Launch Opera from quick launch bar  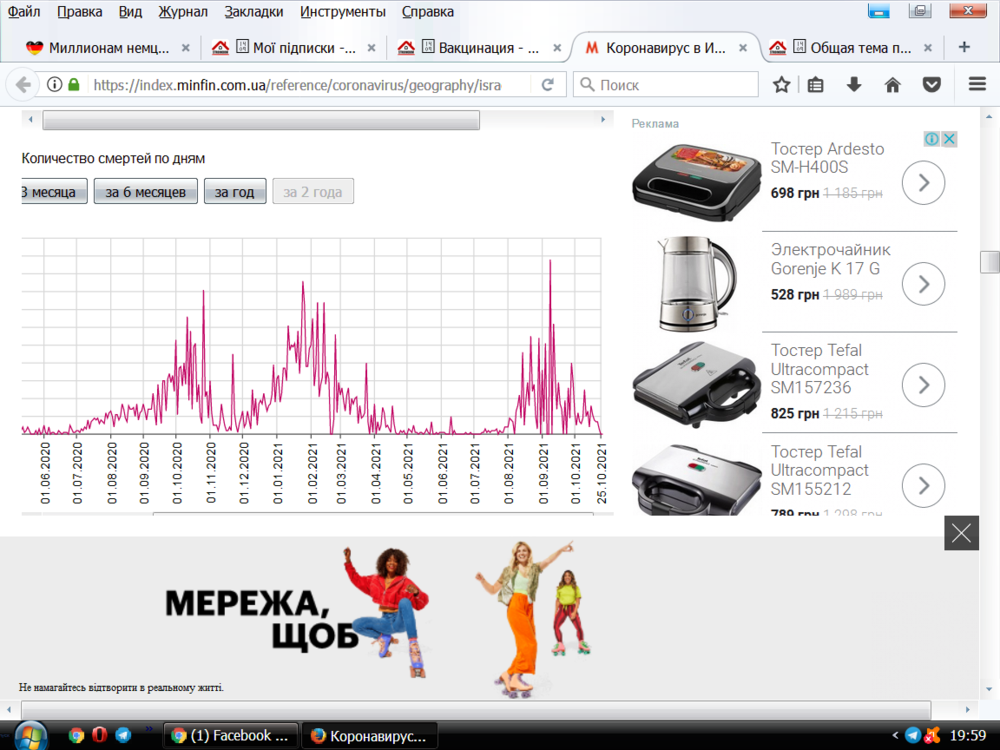coord(99,735)
